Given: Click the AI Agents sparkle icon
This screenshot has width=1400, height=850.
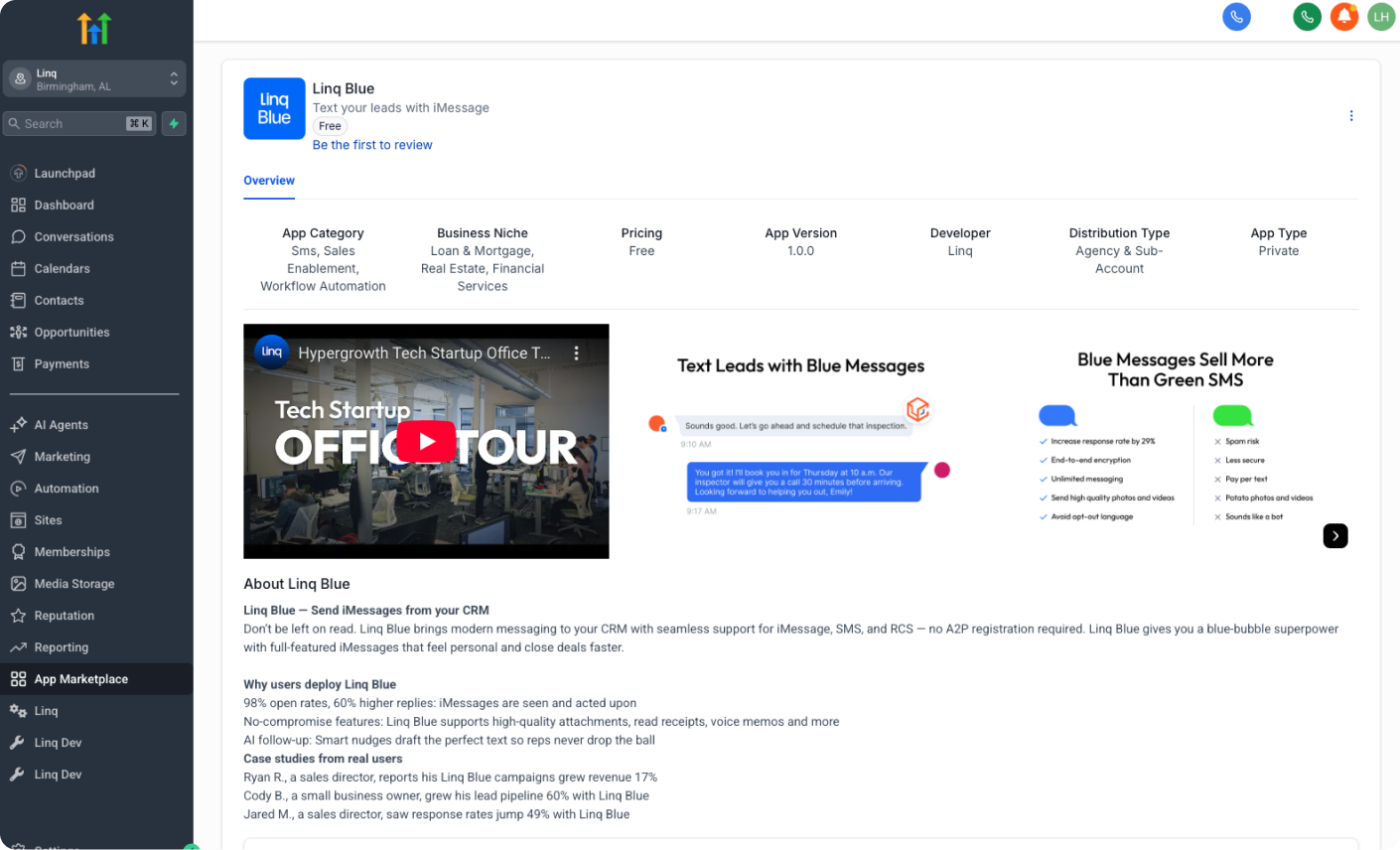Looking at the screenshot, I should click(x=18, y=424).
